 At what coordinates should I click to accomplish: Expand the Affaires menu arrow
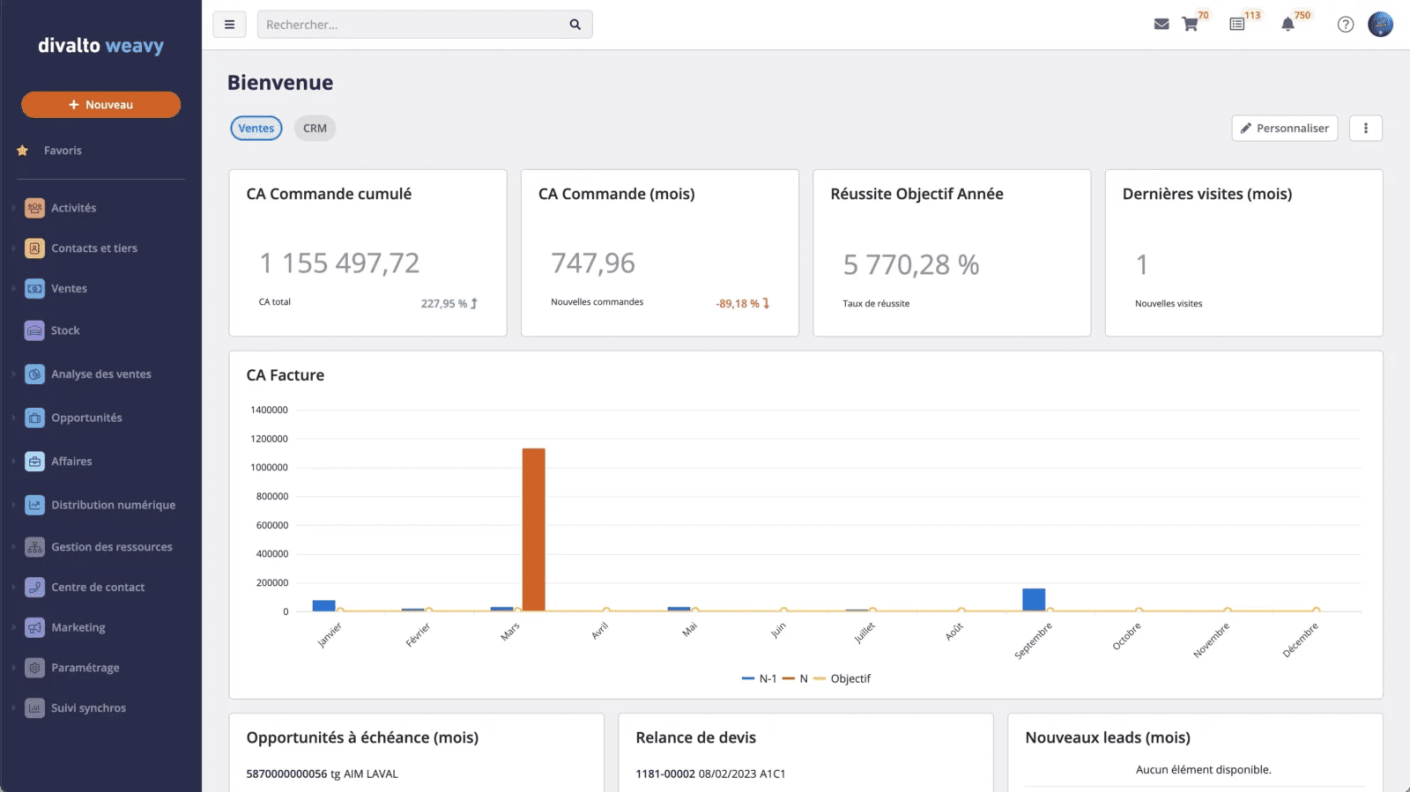pos(13,461)
